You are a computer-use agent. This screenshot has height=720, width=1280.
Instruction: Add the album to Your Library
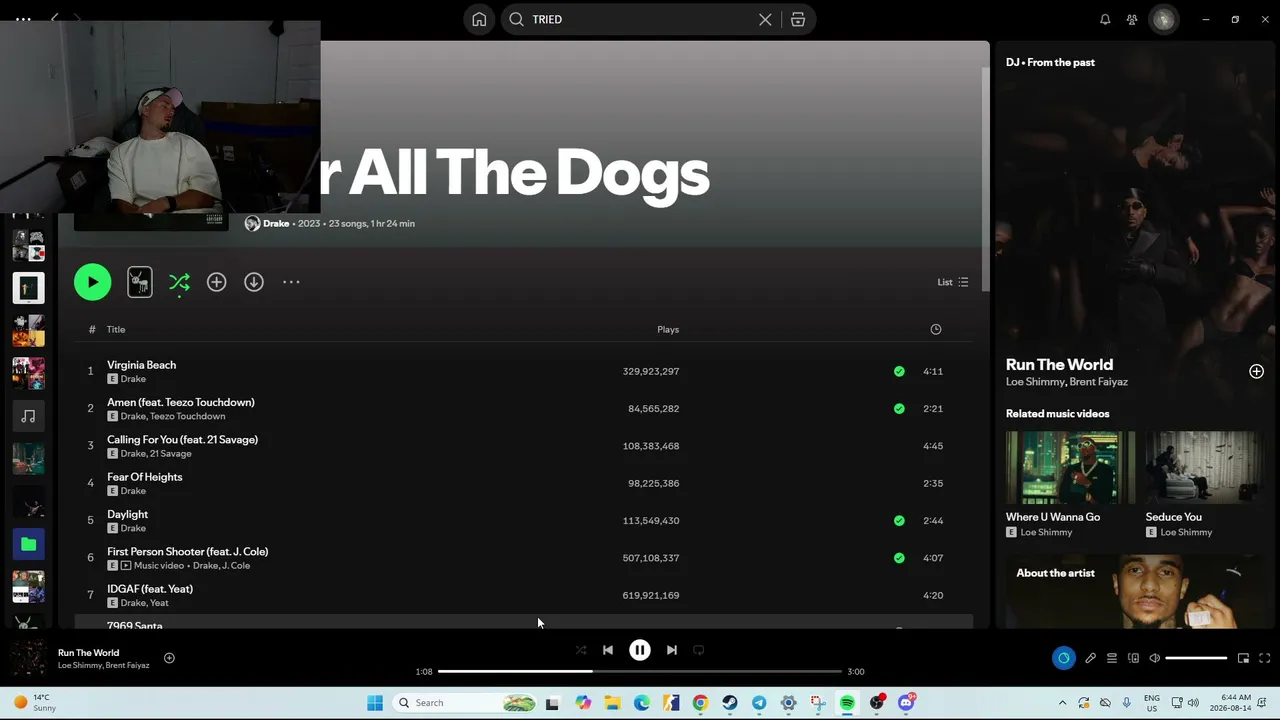coord(216,282)
